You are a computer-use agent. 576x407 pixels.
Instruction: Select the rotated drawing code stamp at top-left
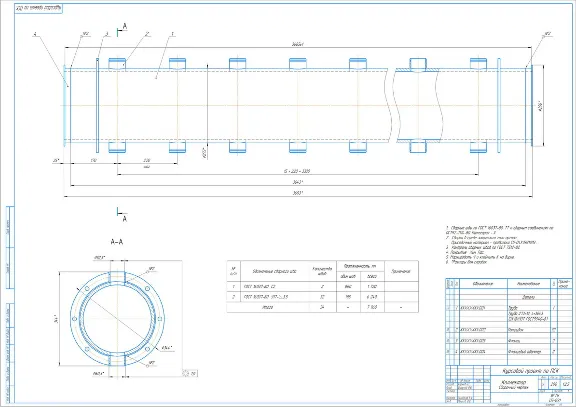39,8
